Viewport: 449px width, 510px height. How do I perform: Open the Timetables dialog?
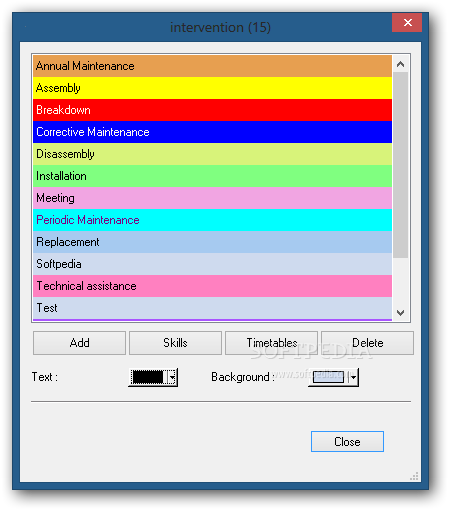tap(271, 343)
